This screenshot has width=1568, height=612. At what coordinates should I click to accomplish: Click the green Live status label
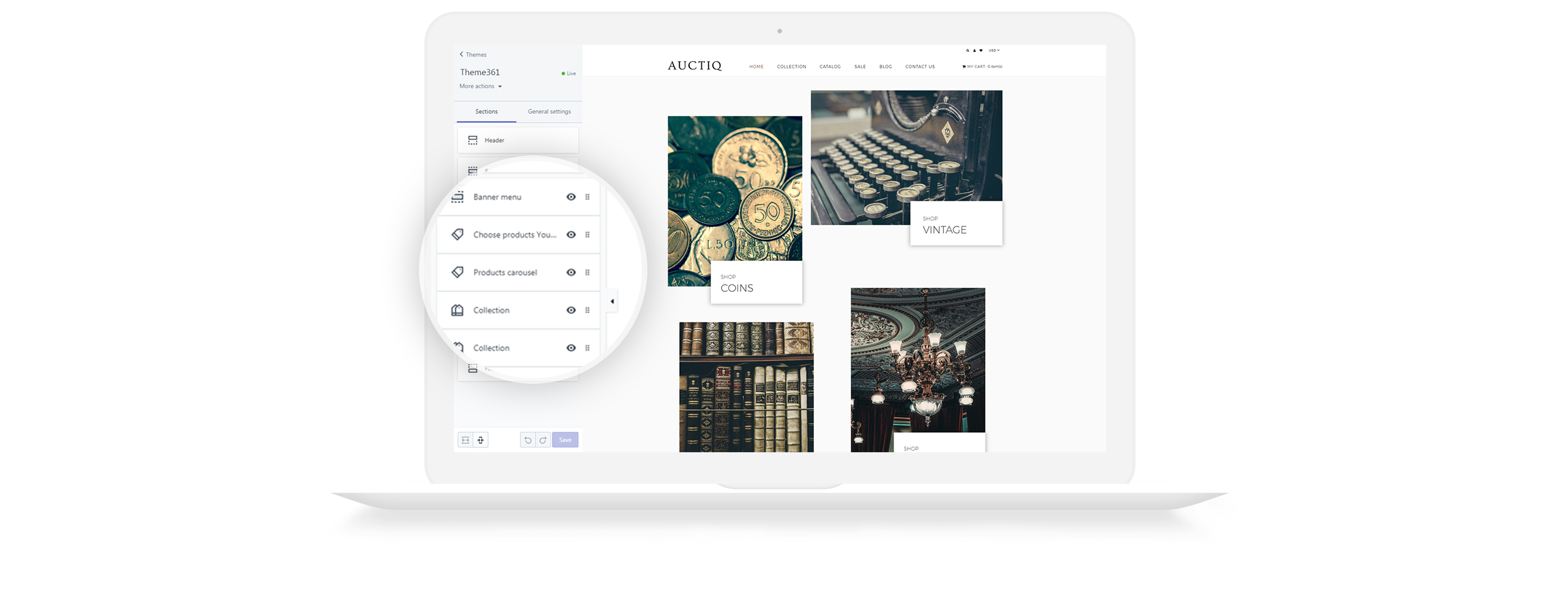click(x=569, y=73)
